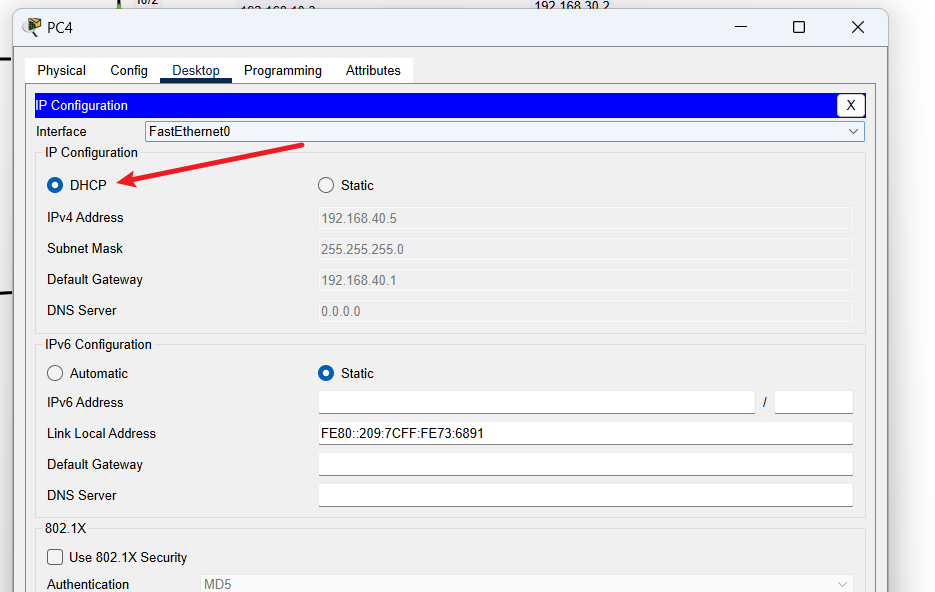Screen dimensions: 935x592
Task: Click the "Interface" label
Action: (x=61, y=132)
